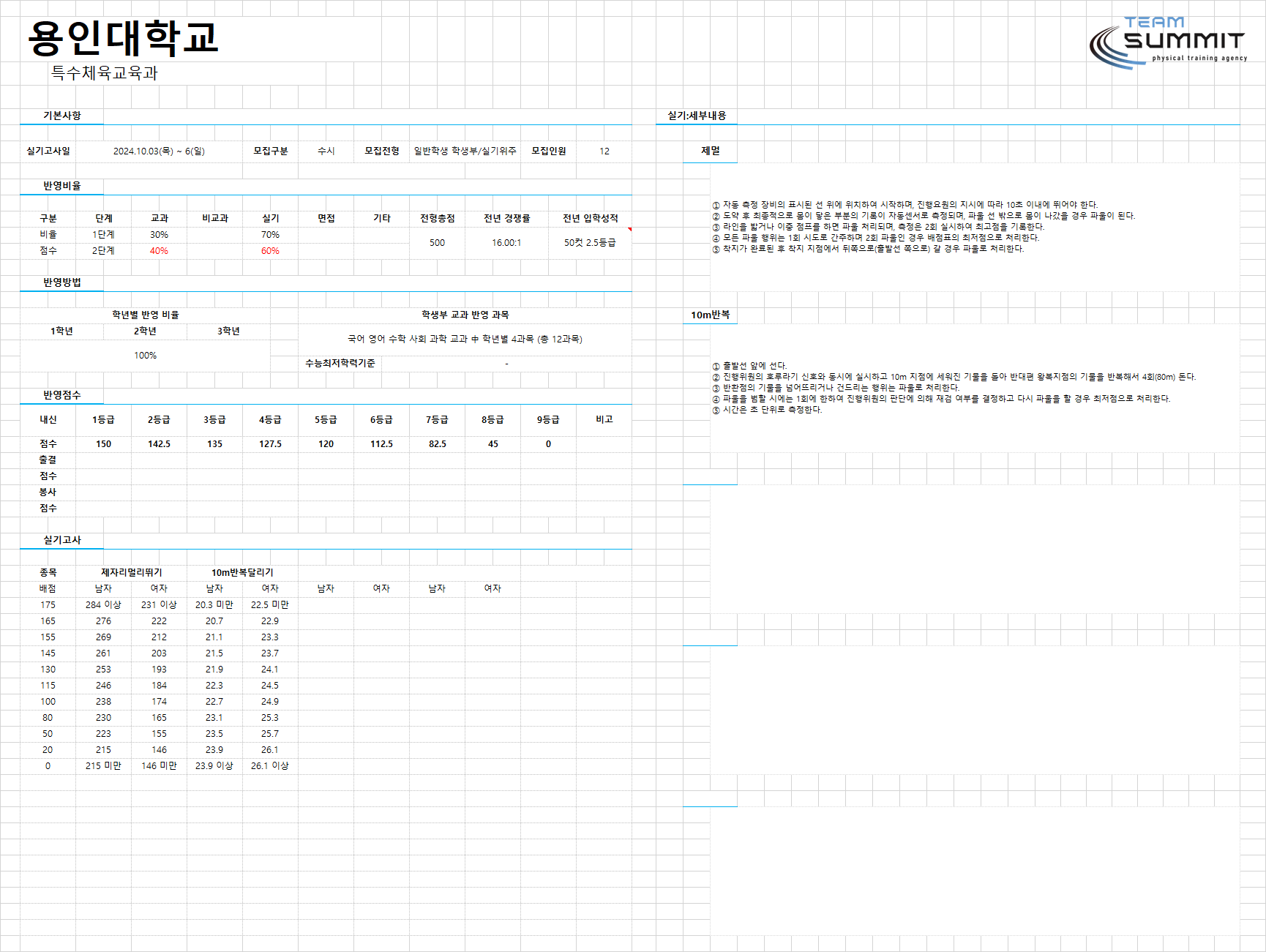Click the 반영비율 section header

tap(62, 186)
